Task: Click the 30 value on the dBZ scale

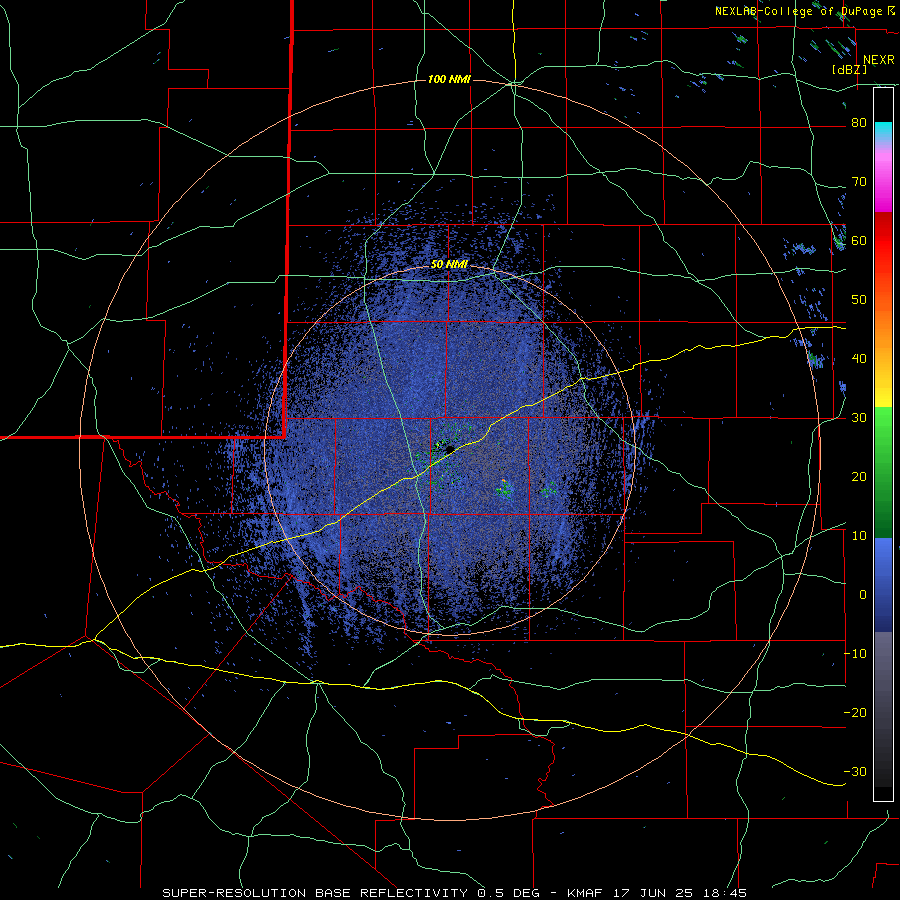Action: (859, 417)
